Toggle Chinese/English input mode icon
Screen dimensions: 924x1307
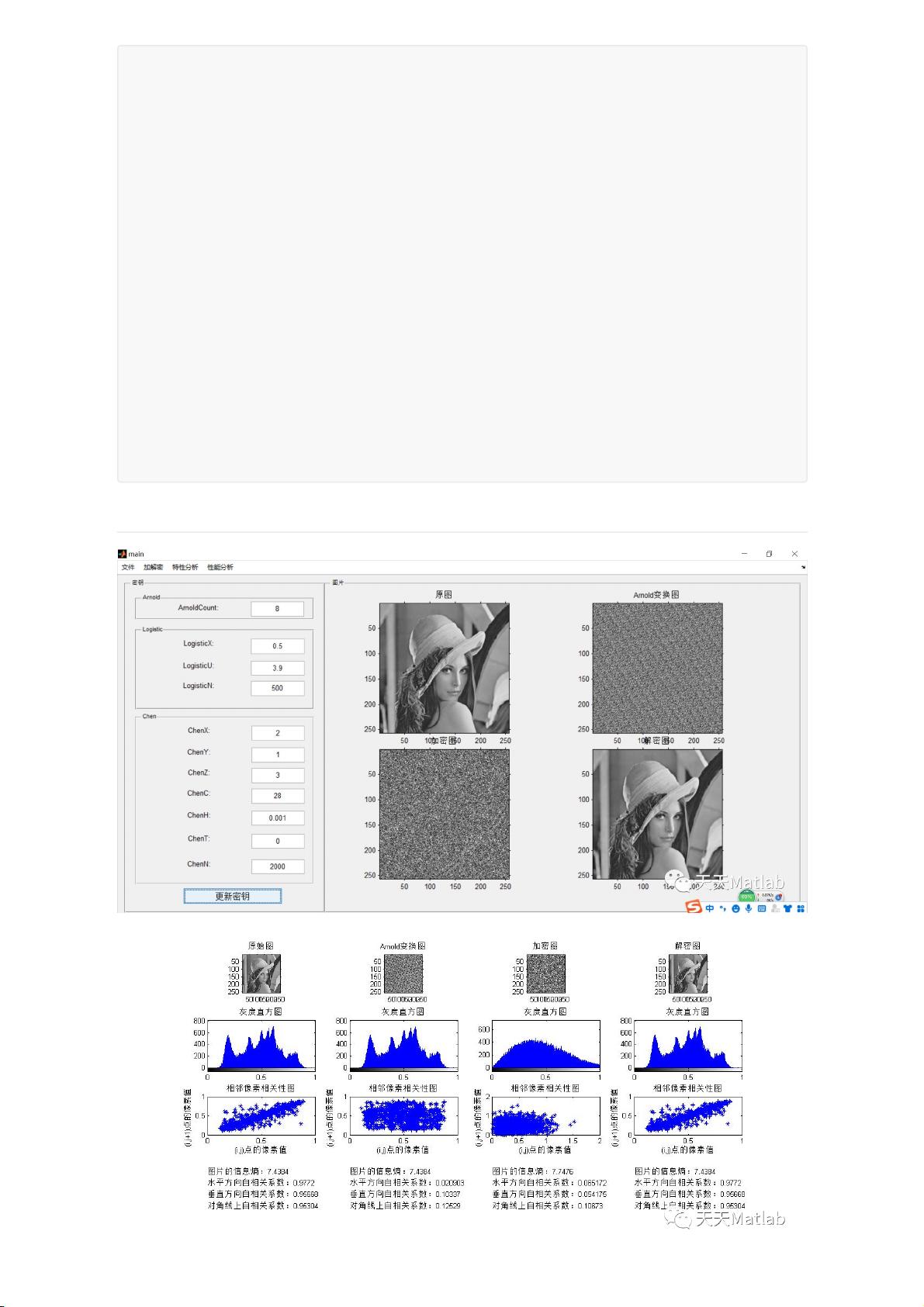tap(710, 908)
